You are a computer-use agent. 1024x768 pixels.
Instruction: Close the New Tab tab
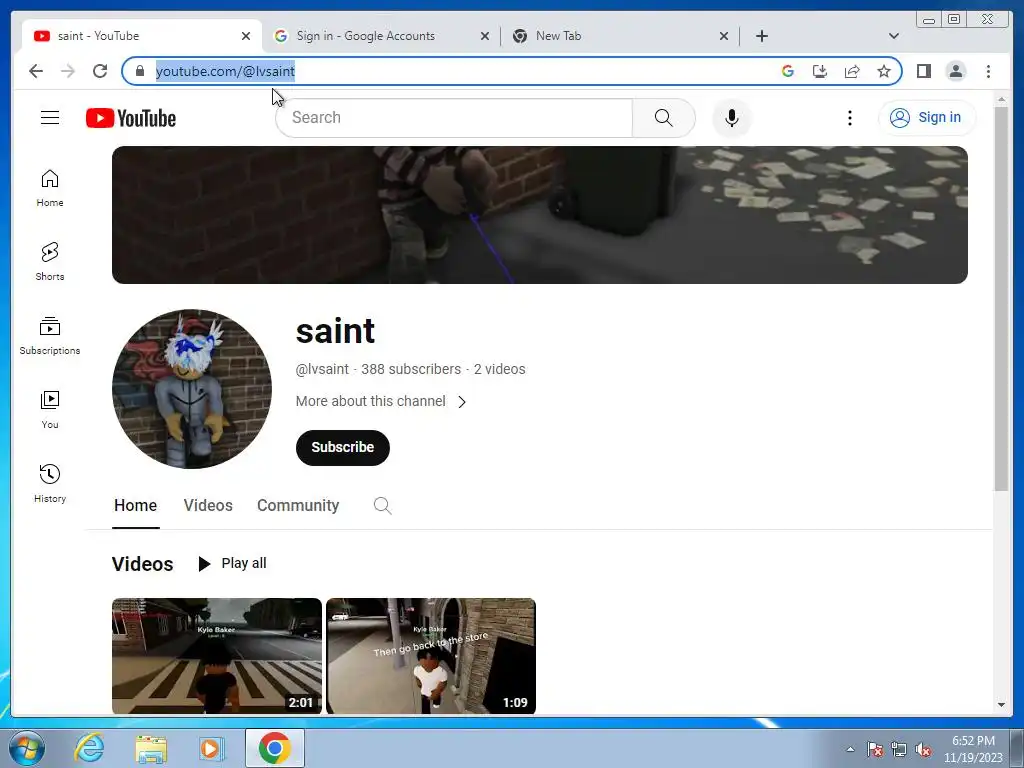coord(724,36)
